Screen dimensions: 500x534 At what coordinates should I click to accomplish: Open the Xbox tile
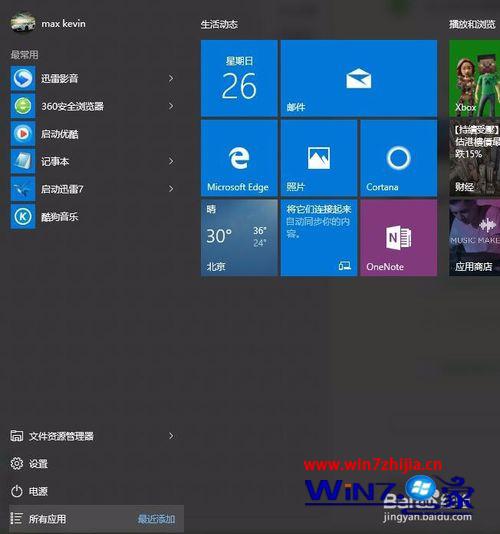[x=474, y=78]
